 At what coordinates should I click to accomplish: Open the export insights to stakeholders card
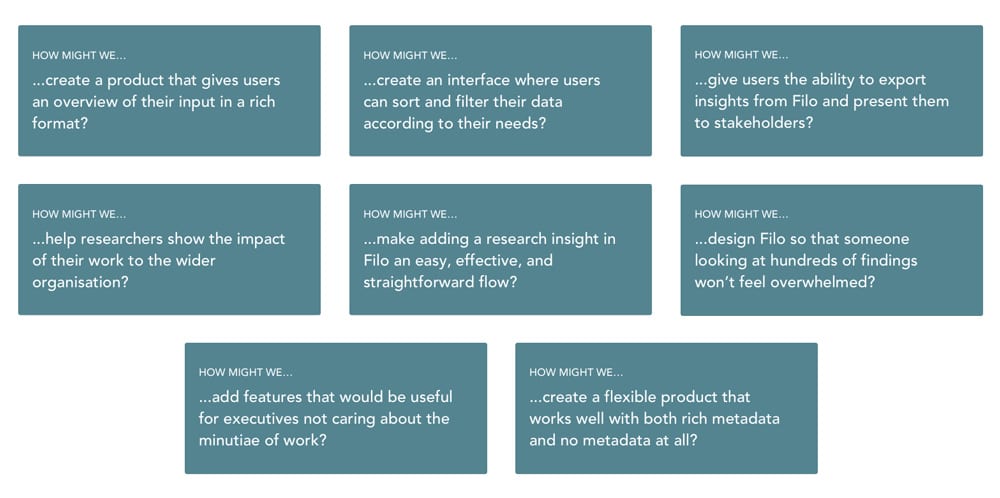tap(832, 91)
